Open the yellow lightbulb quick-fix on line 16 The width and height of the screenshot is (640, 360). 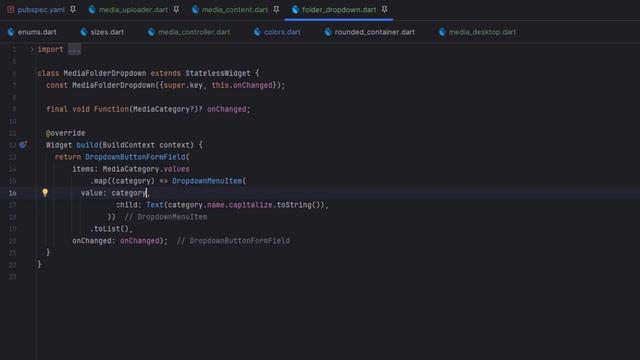pyautogui.click(x=45, y=192)
